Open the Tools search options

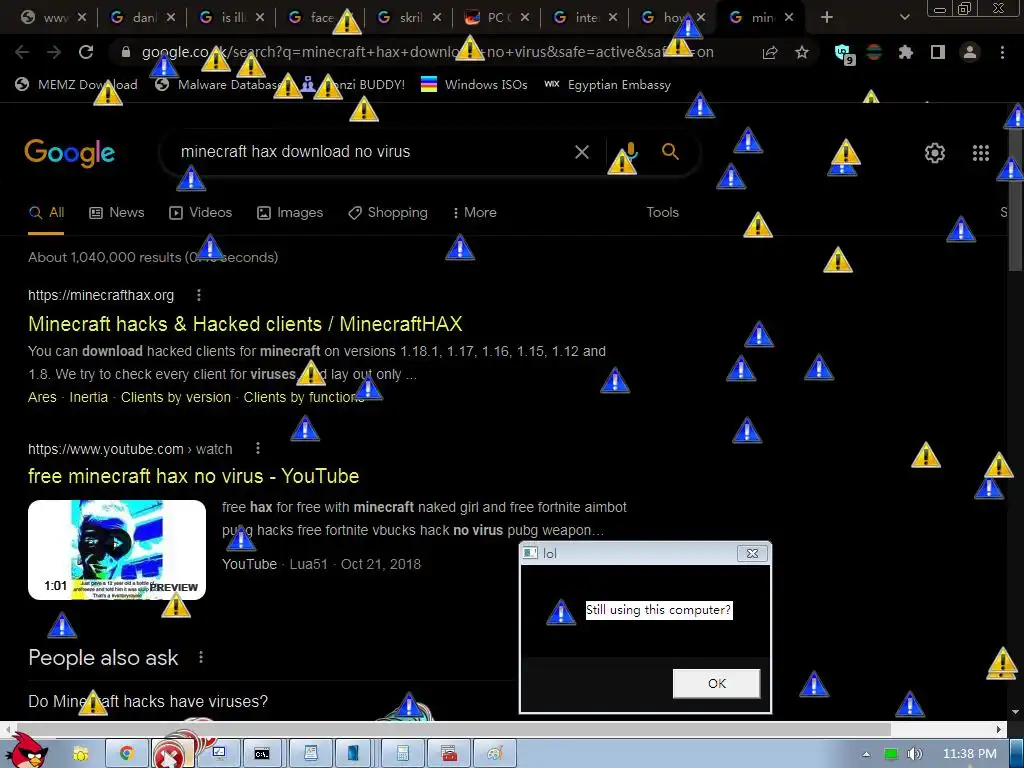662,212
